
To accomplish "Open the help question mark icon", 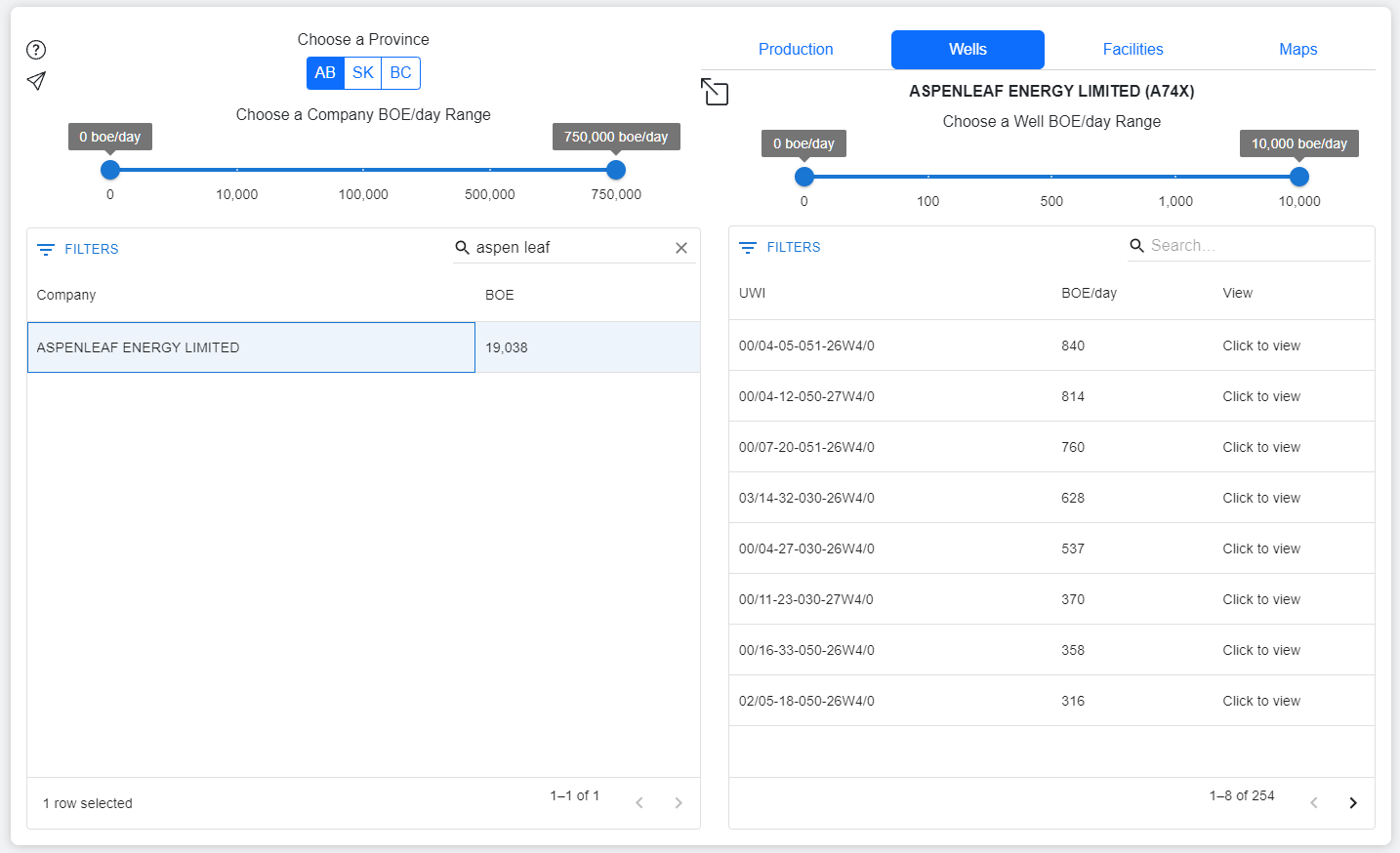I will pos(36,50).
